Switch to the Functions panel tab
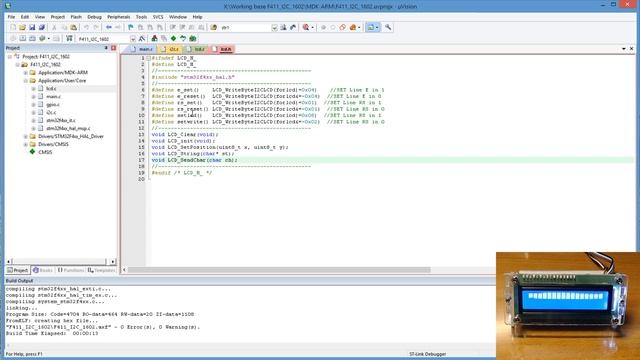 click(71, 270)
